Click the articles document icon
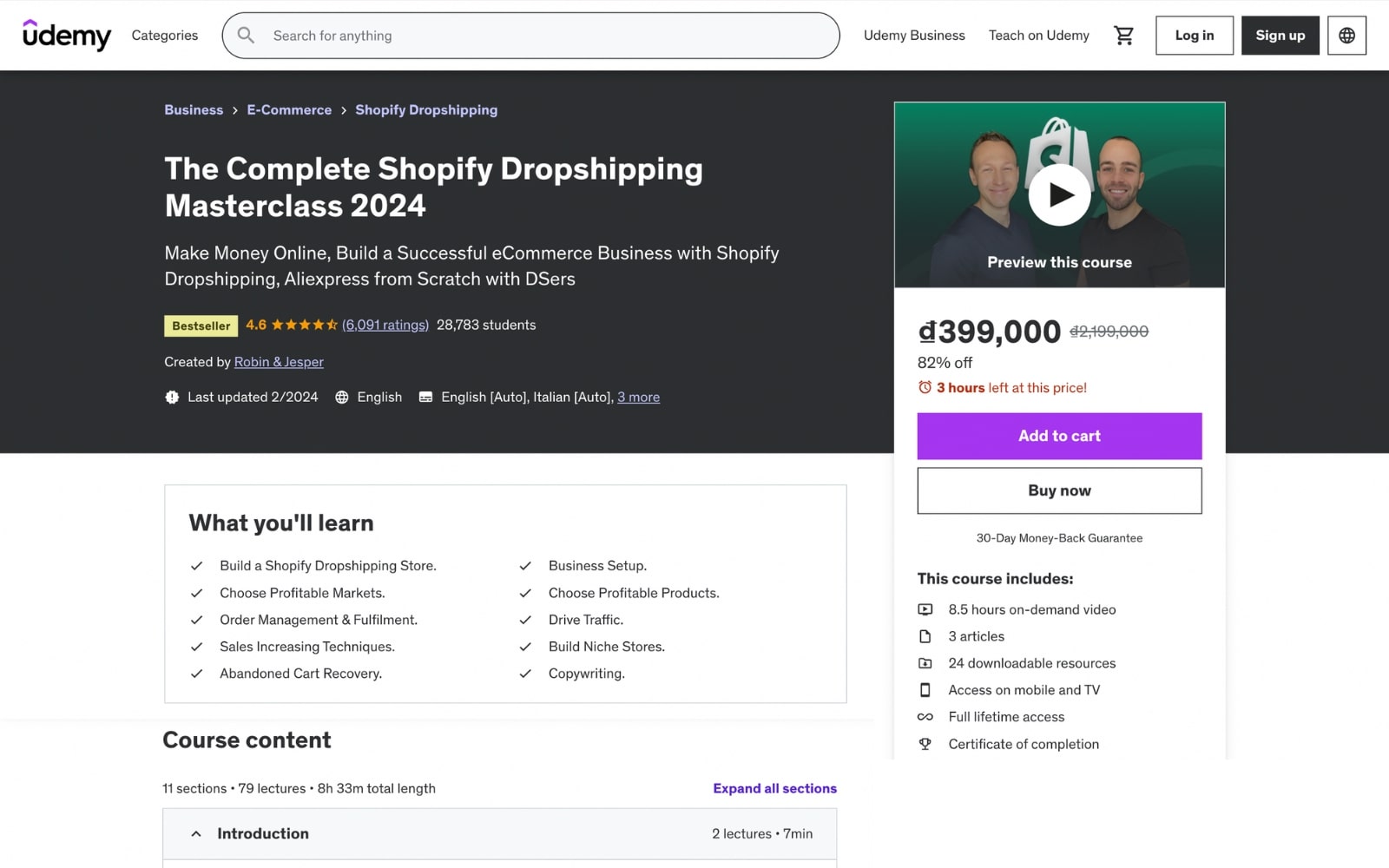1389x868 pixels. point(925,636)
